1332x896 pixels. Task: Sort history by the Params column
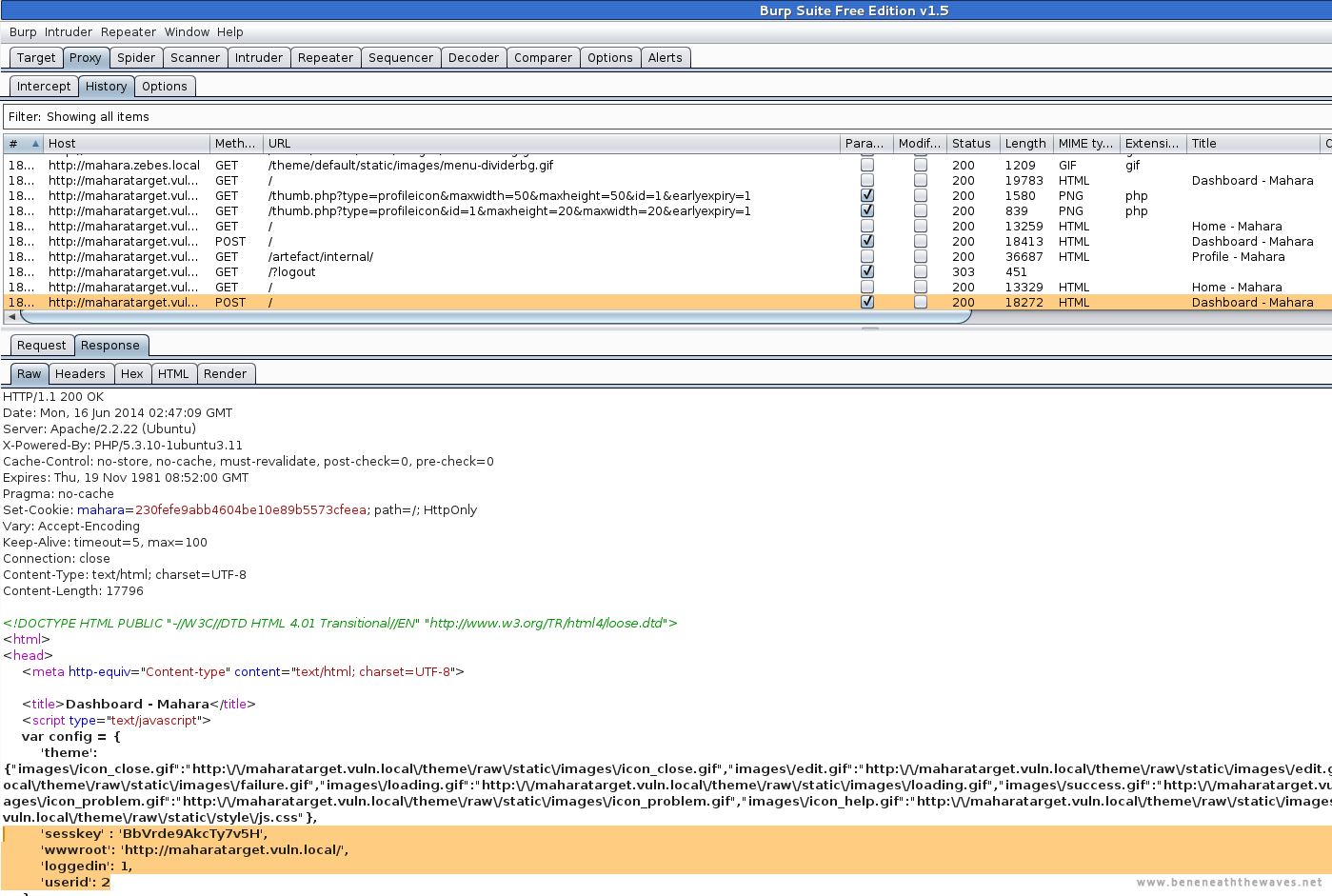[865, 143]
